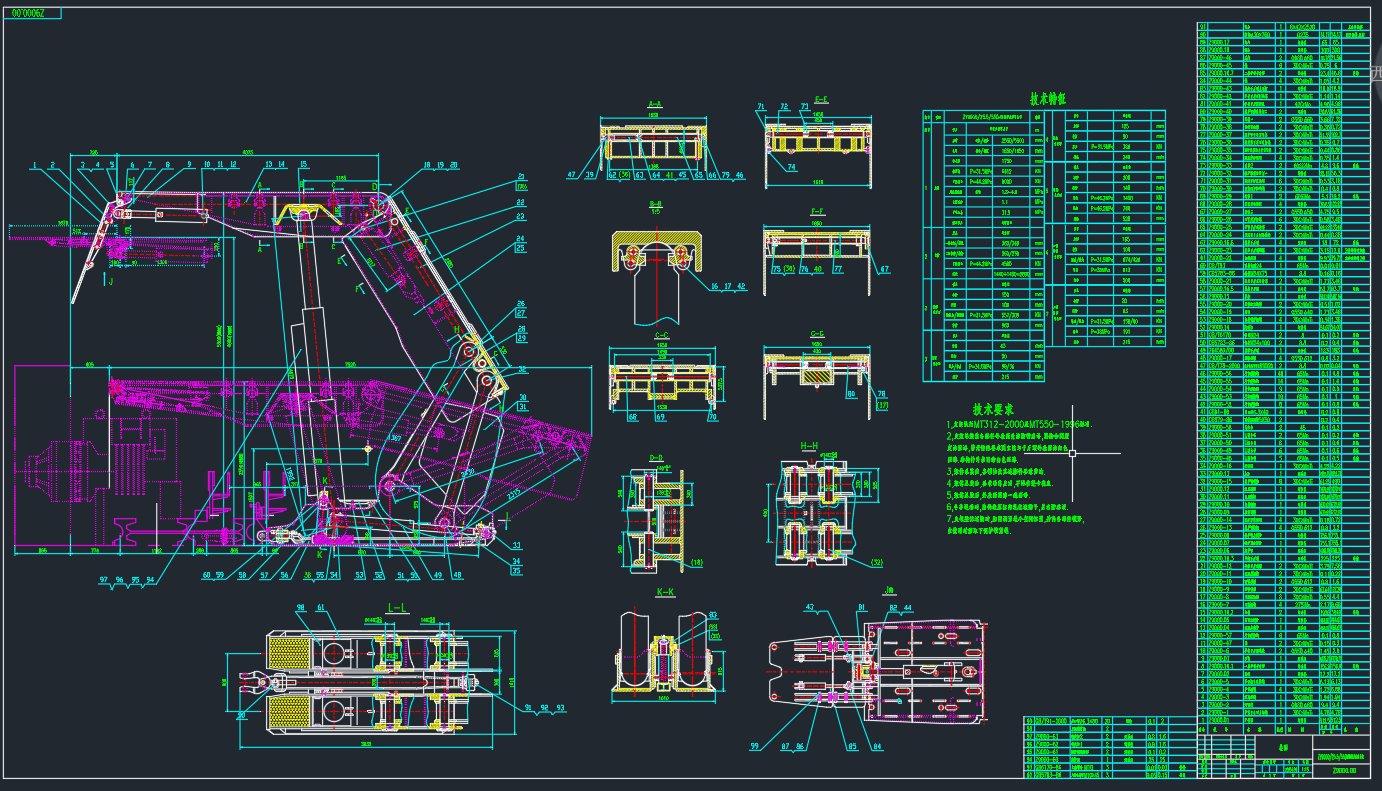Click part callout 84 below J view
The height and width of the screenshot is (791, 1382).
(x=877, y=745)
